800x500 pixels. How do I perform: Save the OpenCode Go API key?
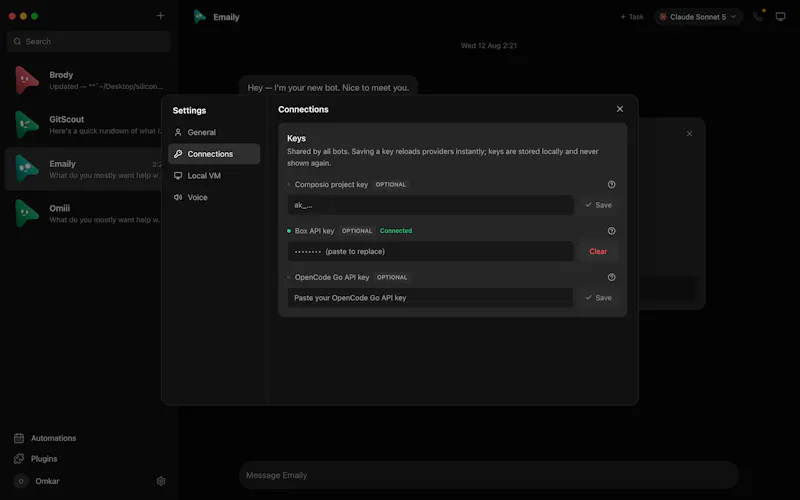pyautogui.click(x=598, y=298)
